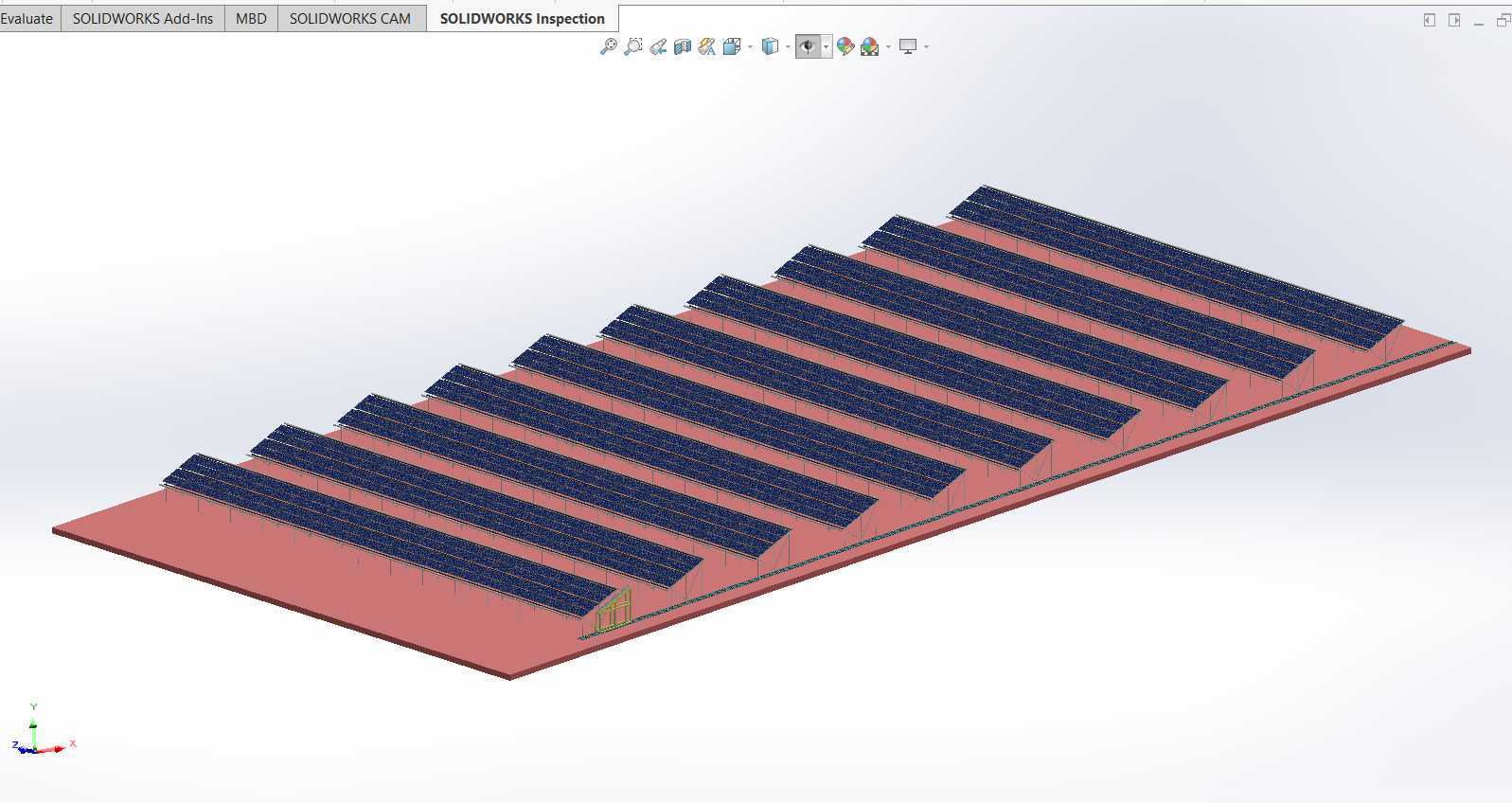Viewport: 1512px width, 803px height.
Task: Click the Apply Scene icon
Action: click(x=870, y=46)
